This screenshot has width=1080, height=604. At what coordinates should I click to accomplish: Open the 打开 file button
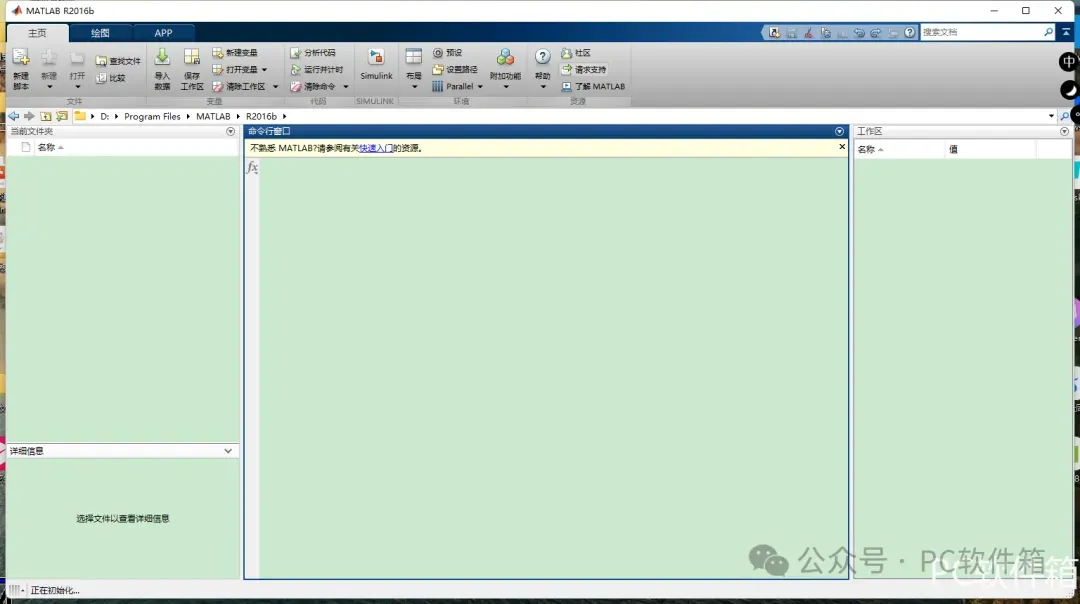pos(77,65)
